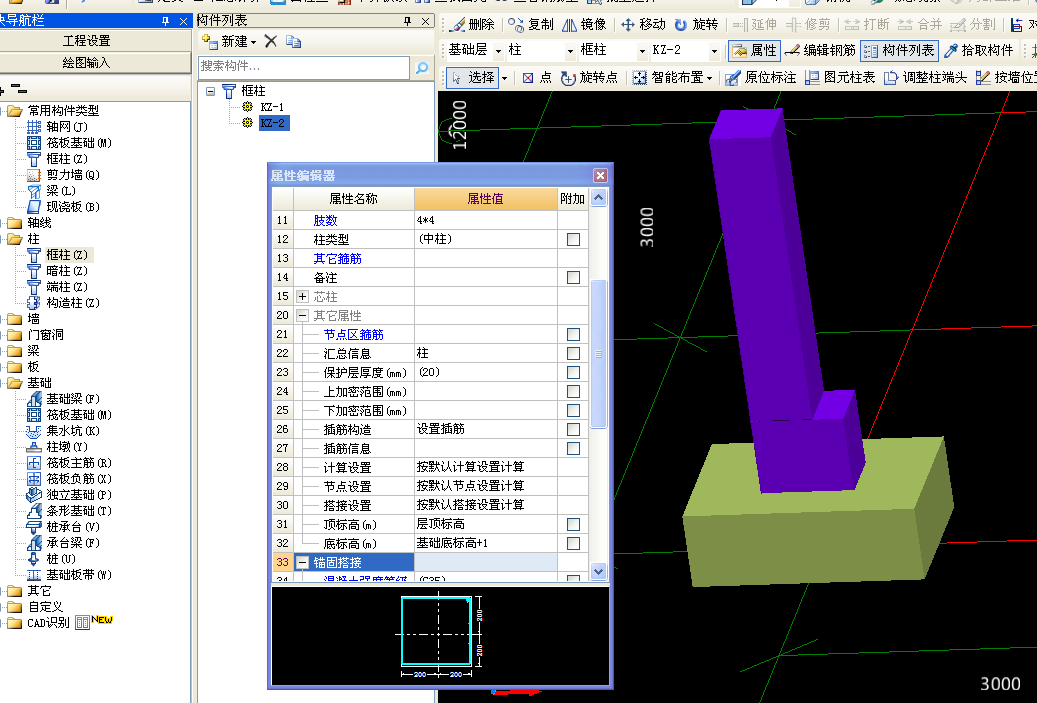Click 搜索构件 search input field
Viewport: 1037px width, 703px height.
click(x=304, y=67)
